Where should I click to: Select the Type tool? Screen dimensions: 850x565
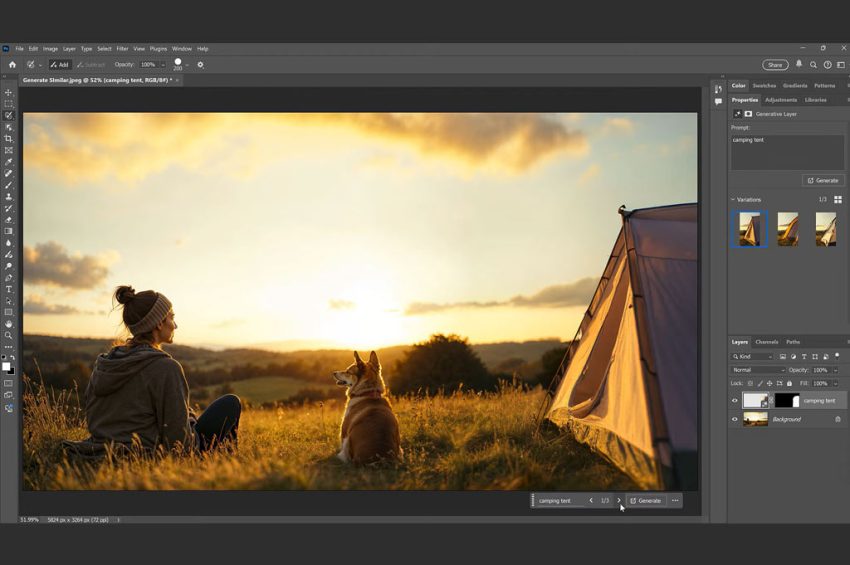click(9, 289)
